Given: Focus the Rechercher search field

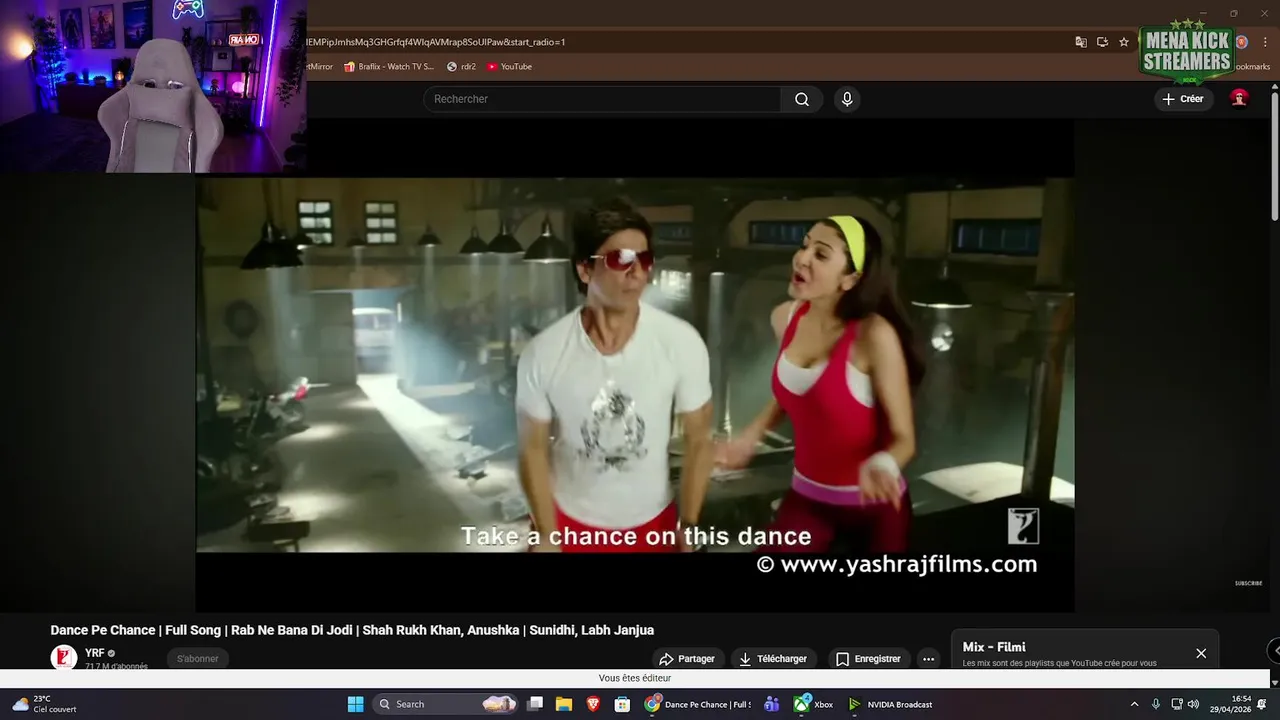Looking at the screenshot, I should (x=602, y=99).
